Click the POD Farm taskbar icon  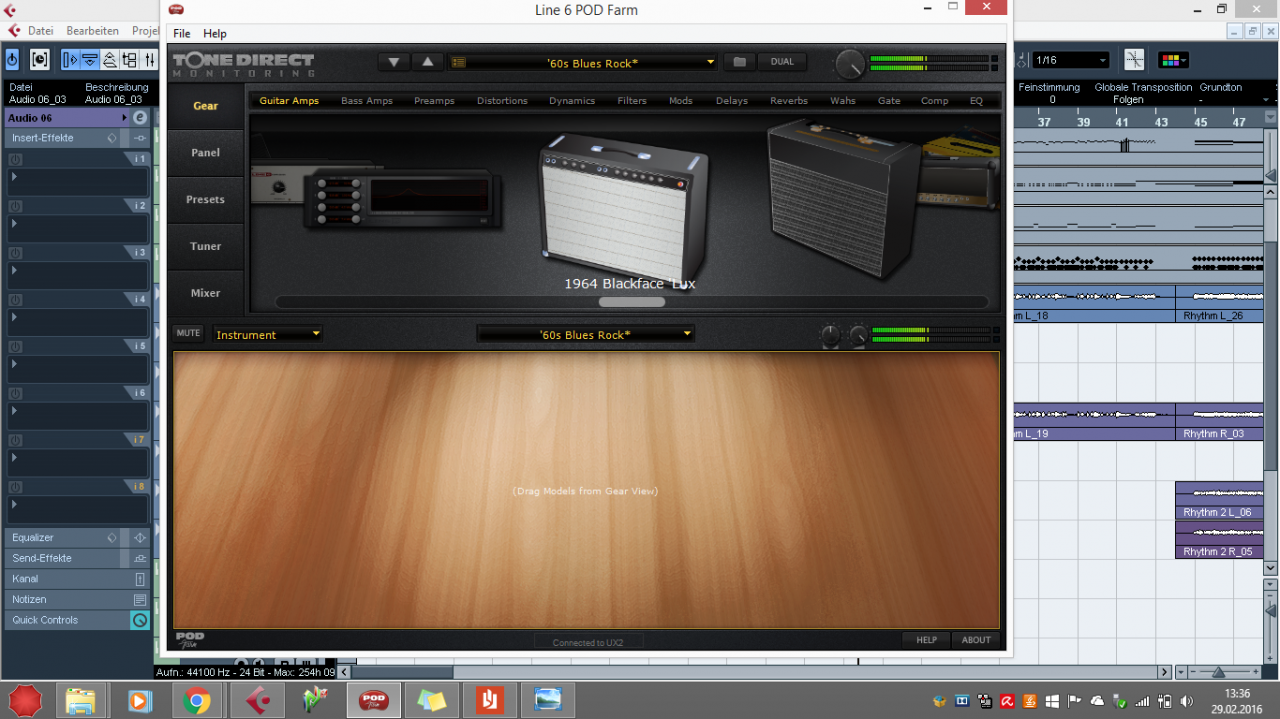pos(374,701)
